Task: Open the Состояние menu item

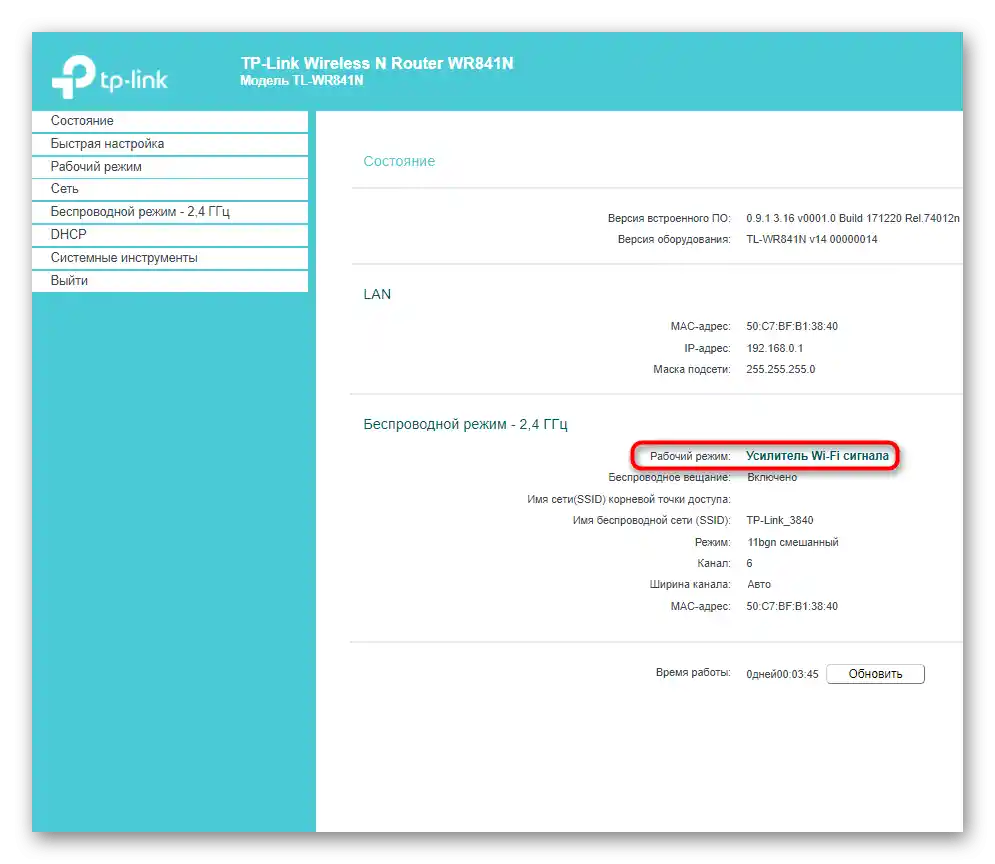Action: pos(169,121)
